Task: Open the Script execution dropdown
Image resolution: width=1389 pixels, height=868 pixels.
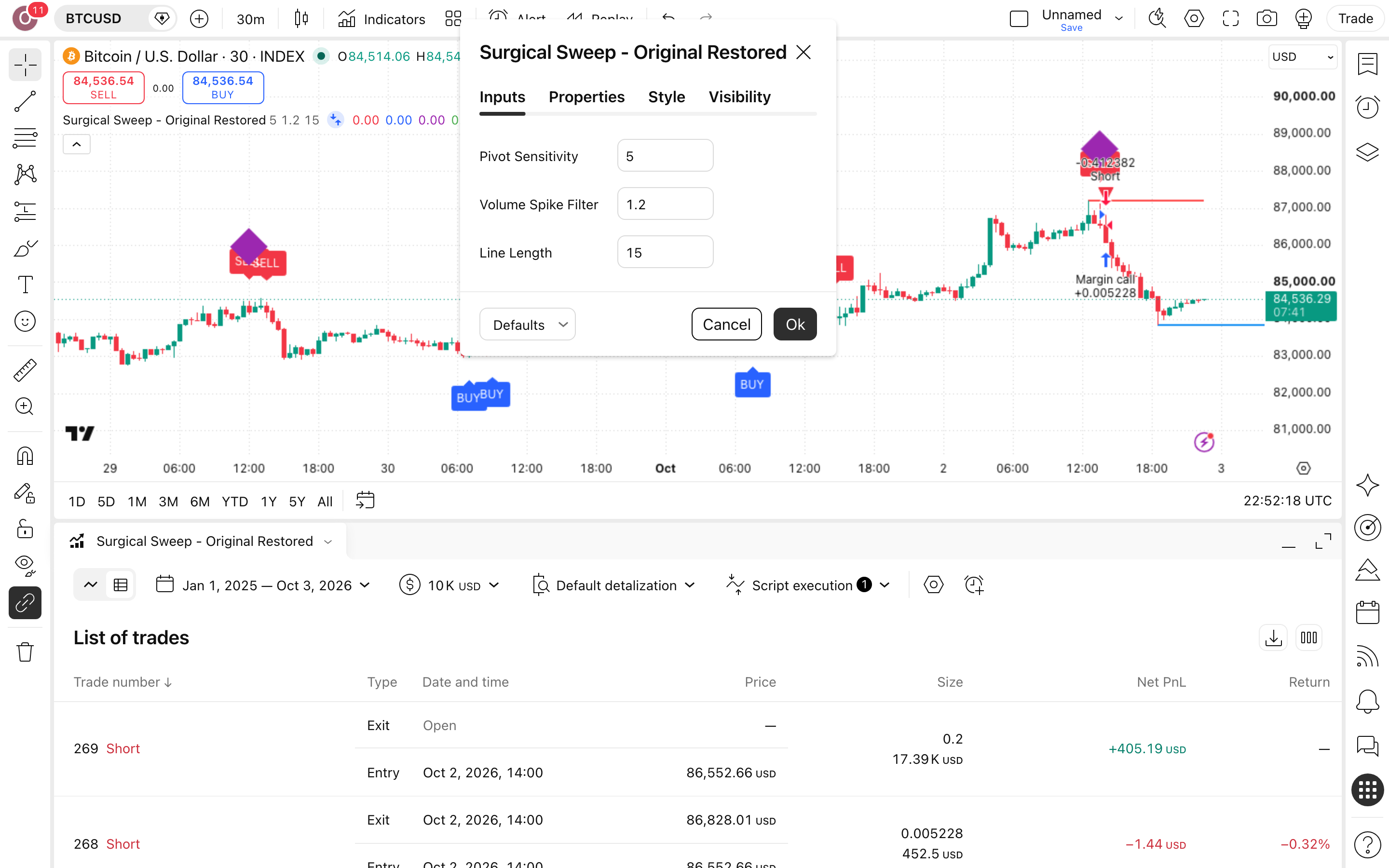Action: tap(808, 585)
